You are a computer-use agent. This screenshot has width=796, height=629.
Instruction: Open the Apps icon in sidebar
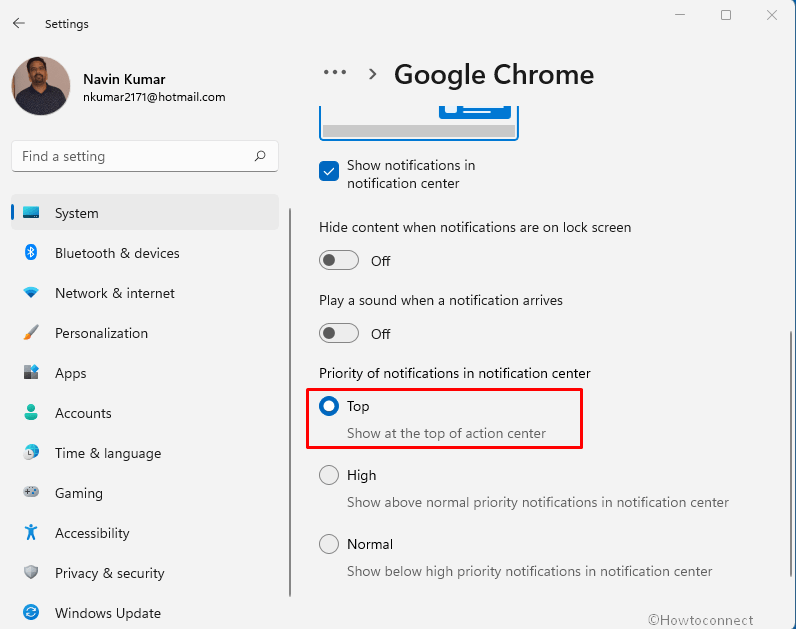coord(31,372)
